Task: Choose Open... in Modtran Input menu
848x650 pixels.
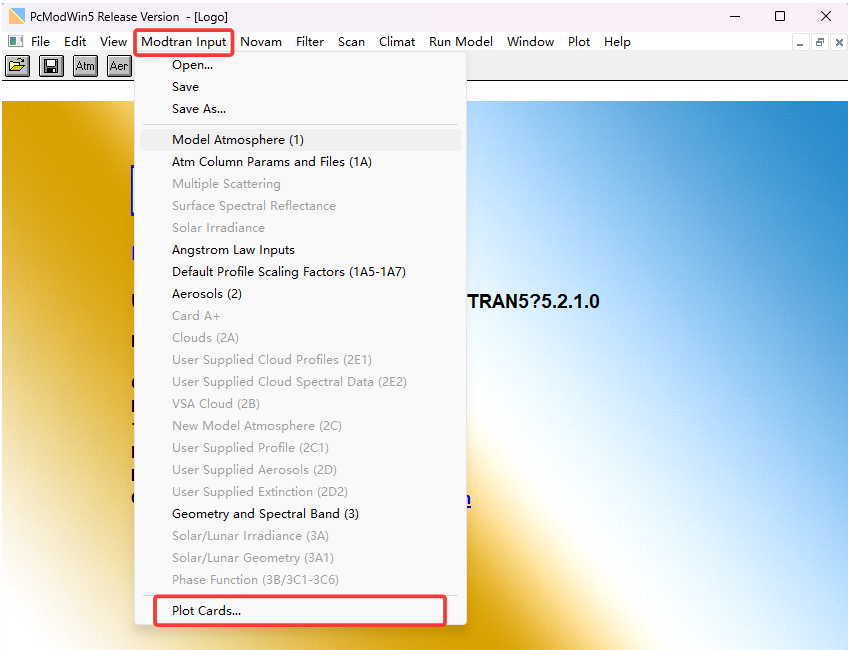Action: click(x=300, y=65)
